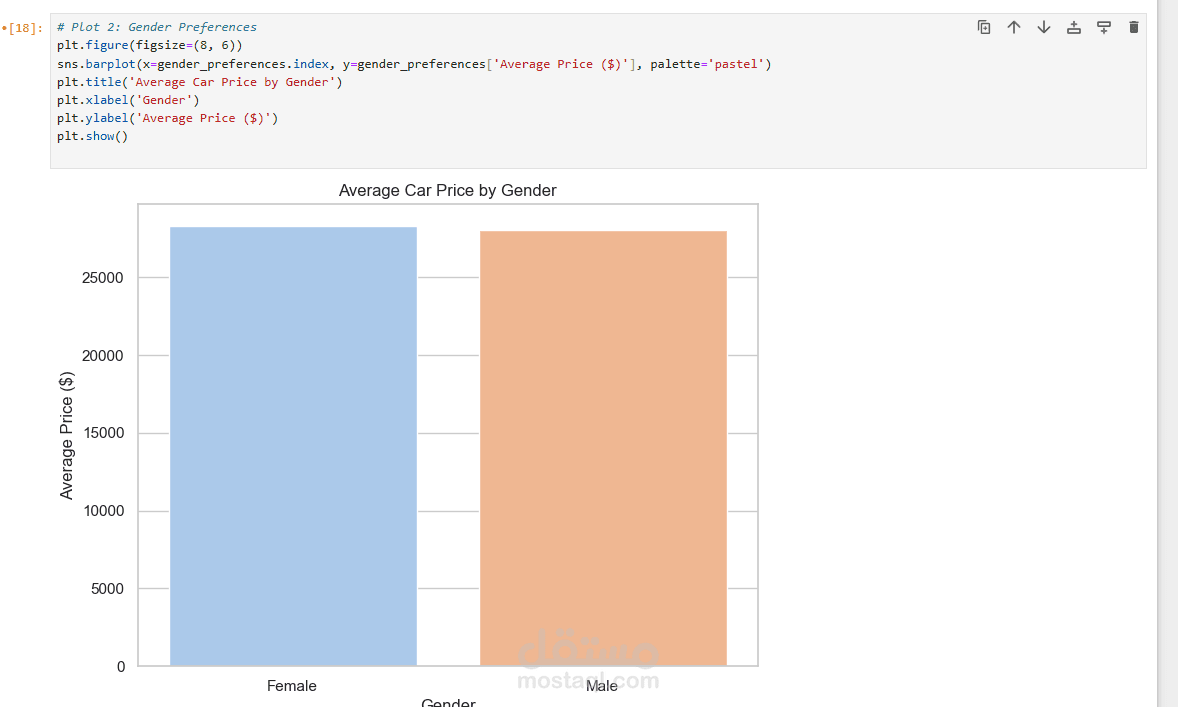Click the chart title 'Average Car Price by Gender'
The width and height of the screenshot is (1178, 707).
tap(447, 190)
